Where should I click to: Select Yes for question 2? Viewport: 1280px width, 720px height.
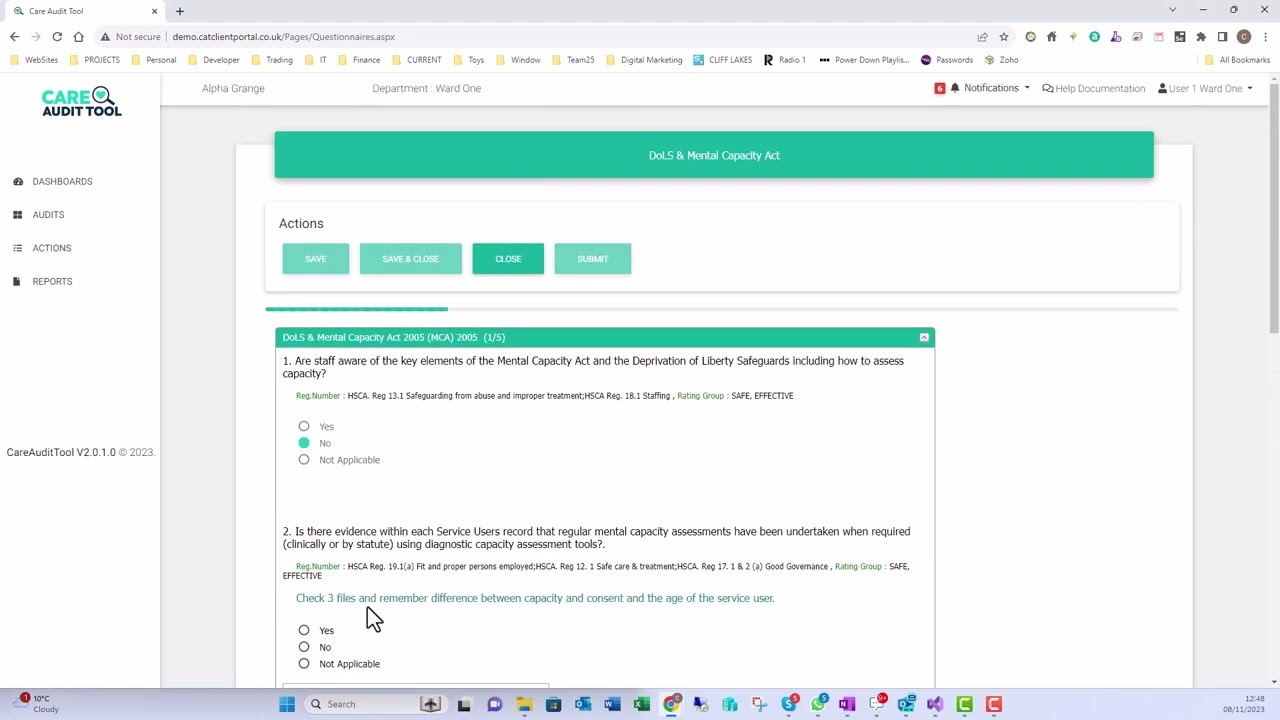click(x=304, y=630)
